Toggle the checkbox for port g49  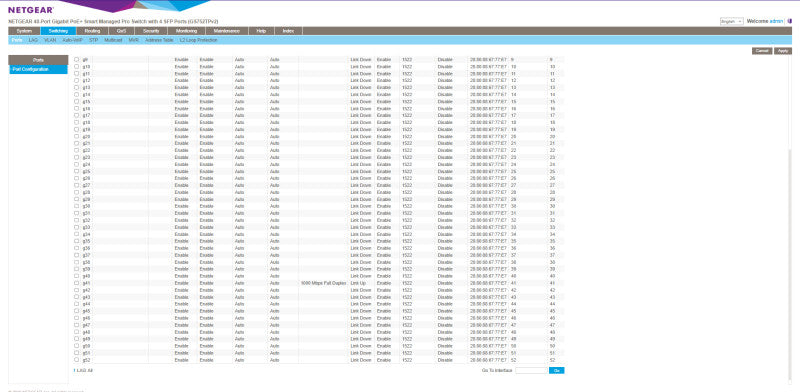(77, 339)
